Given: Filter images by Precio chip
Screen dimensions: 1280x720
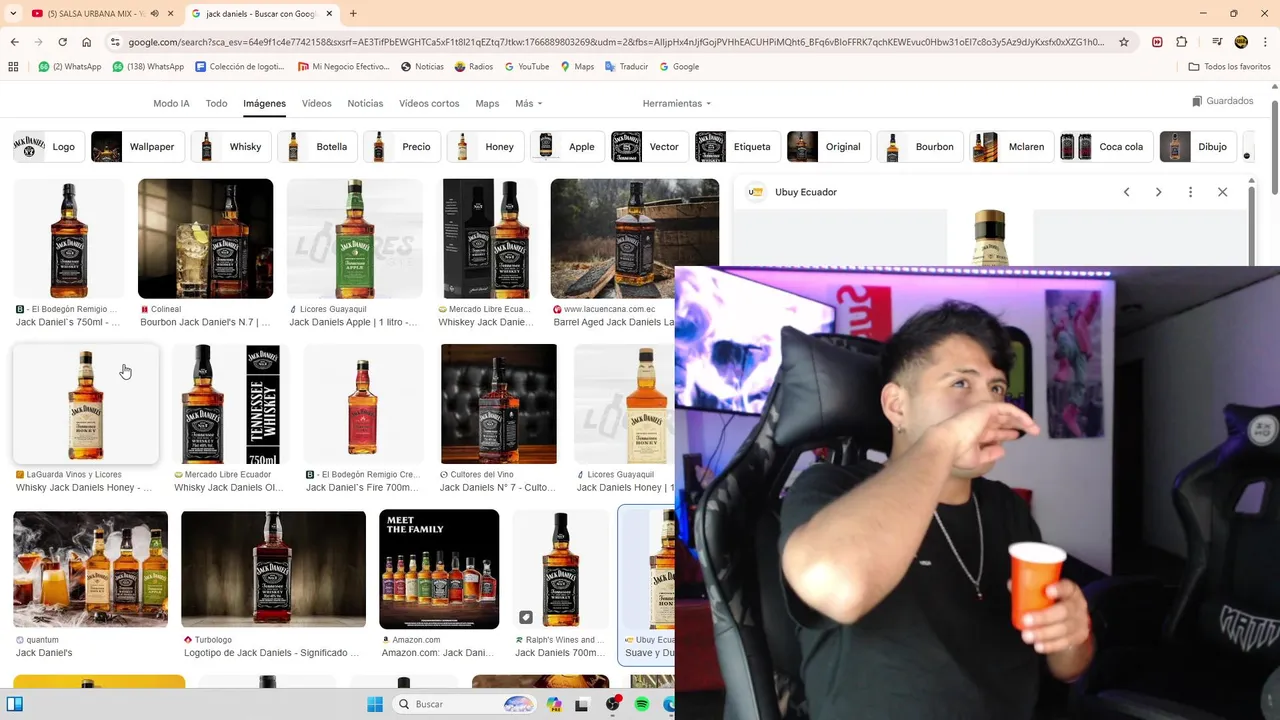Looking at the screenshot, I should [401, 146].
